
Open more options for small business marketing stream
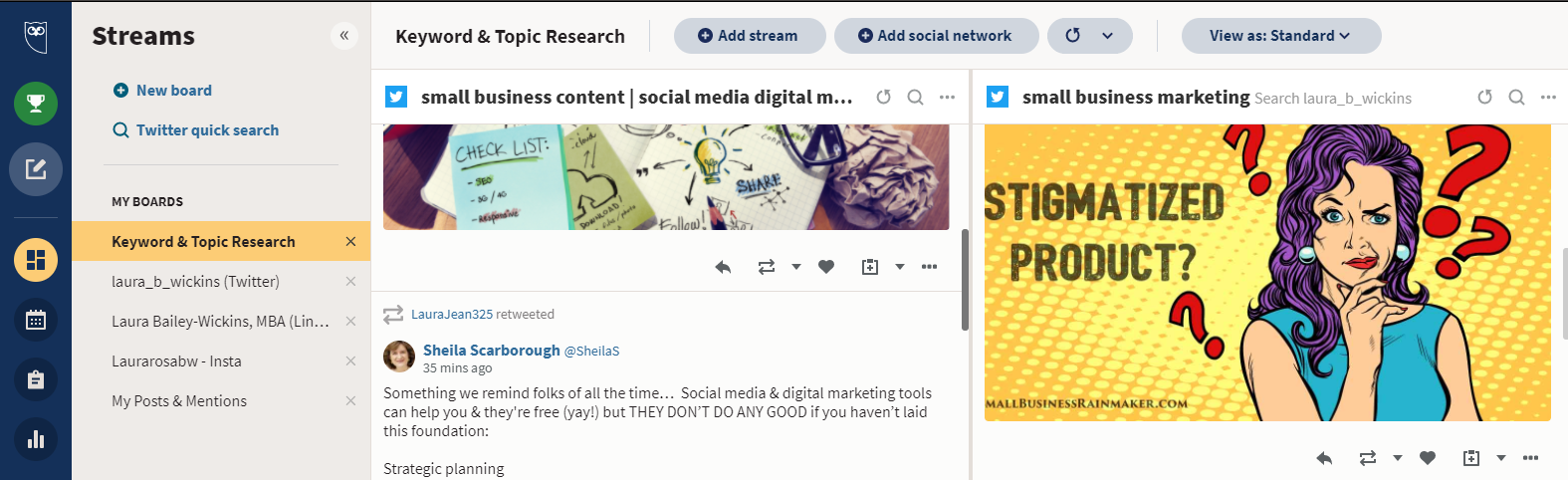click(1548, 97)
